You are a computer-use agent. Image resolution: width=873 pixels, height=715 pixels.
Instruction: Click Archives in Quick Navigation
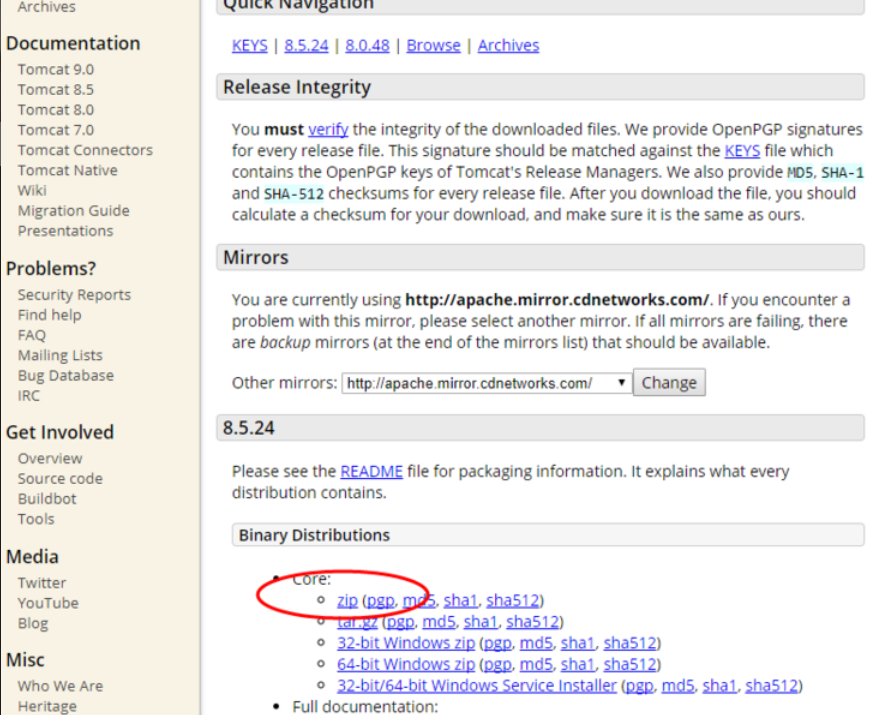coord(508,45)
